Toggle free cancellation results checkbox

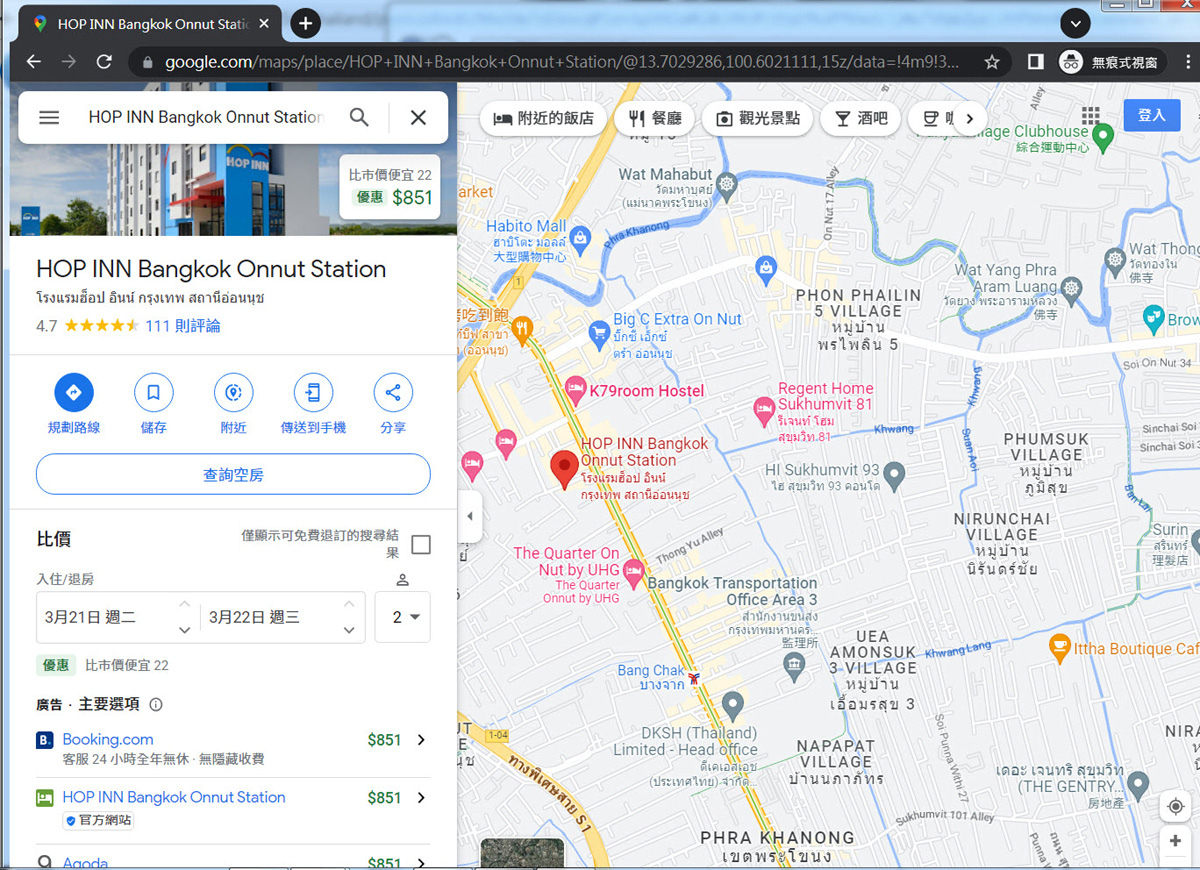pyautogui.click(x=421, y=544)
